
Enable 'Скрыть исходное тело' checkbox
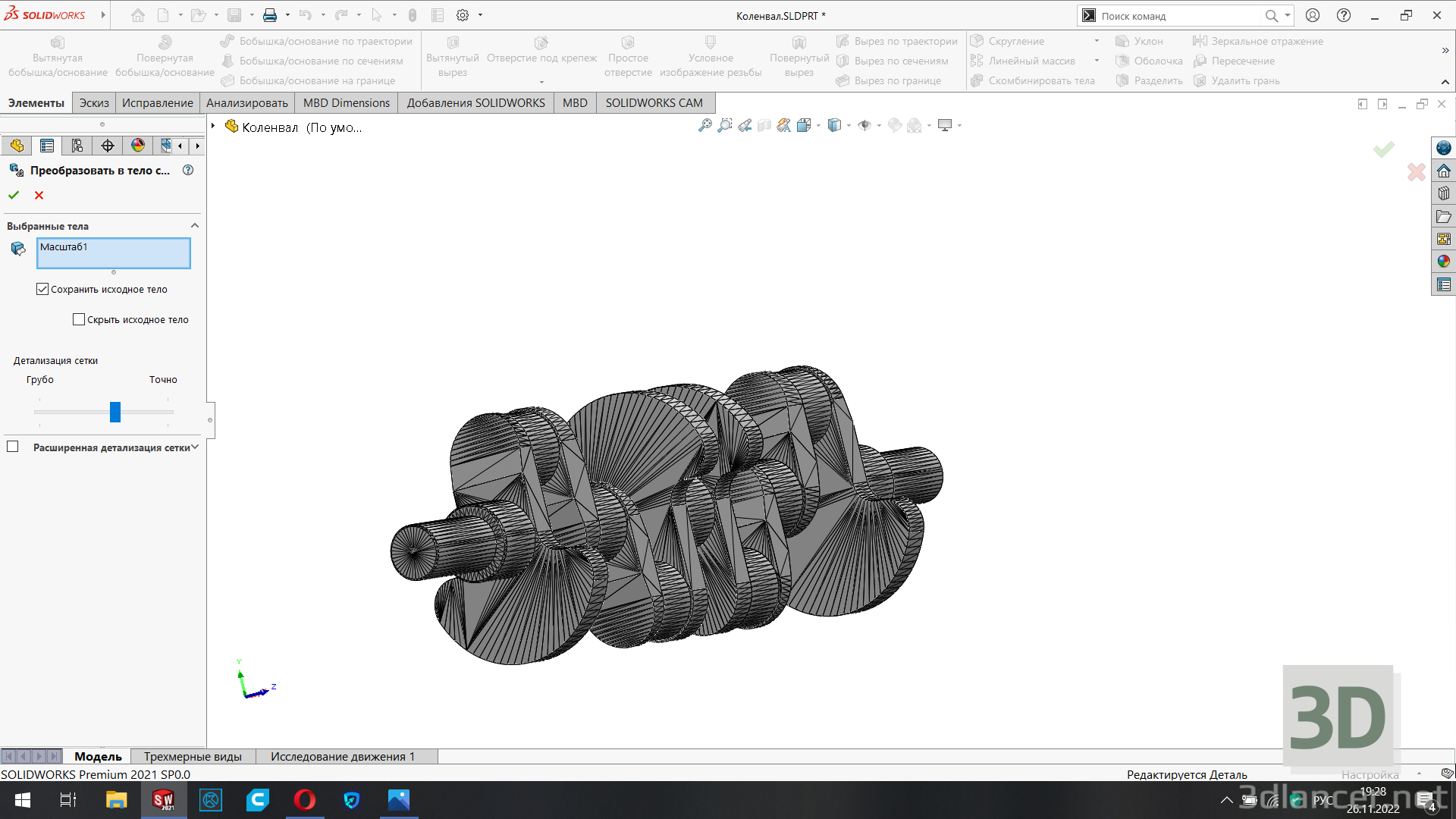pos(79,319)
